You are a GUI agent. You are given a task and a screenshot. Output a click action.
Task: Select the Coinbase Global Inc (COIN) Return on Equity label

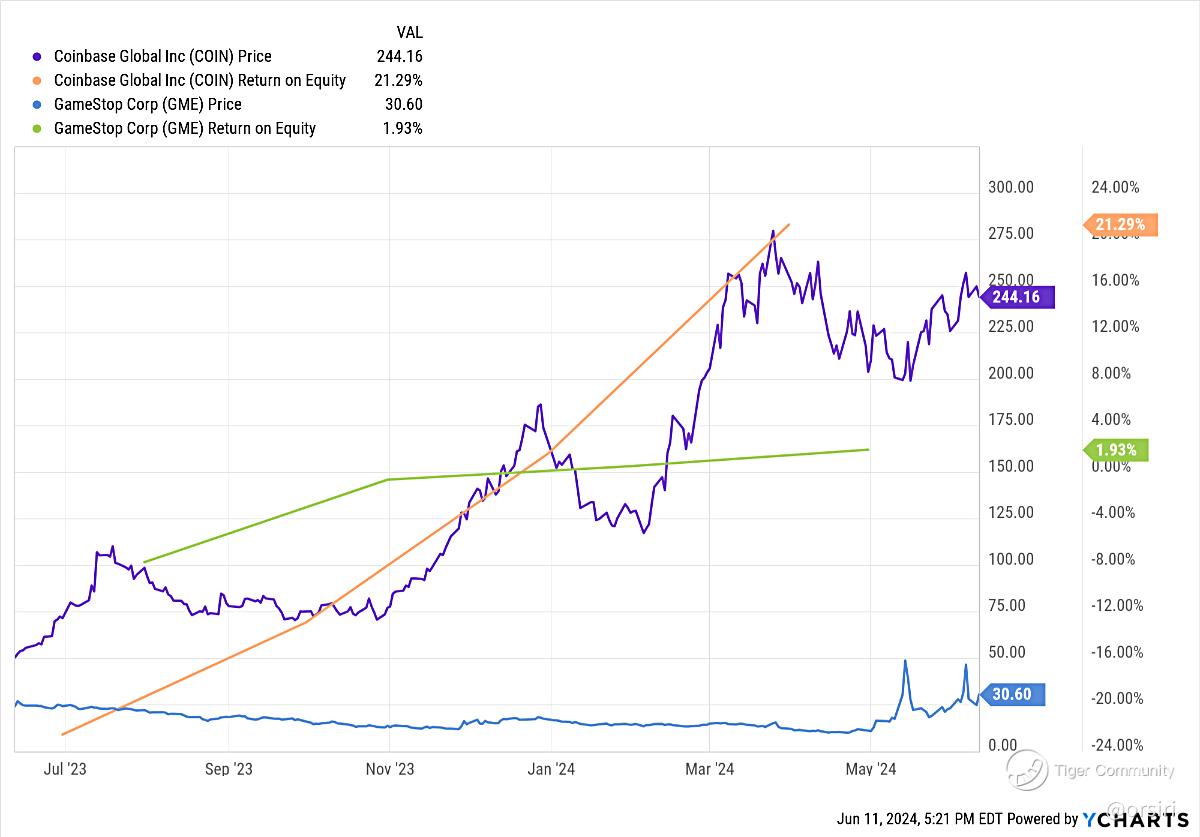click(x=199, y=81)
